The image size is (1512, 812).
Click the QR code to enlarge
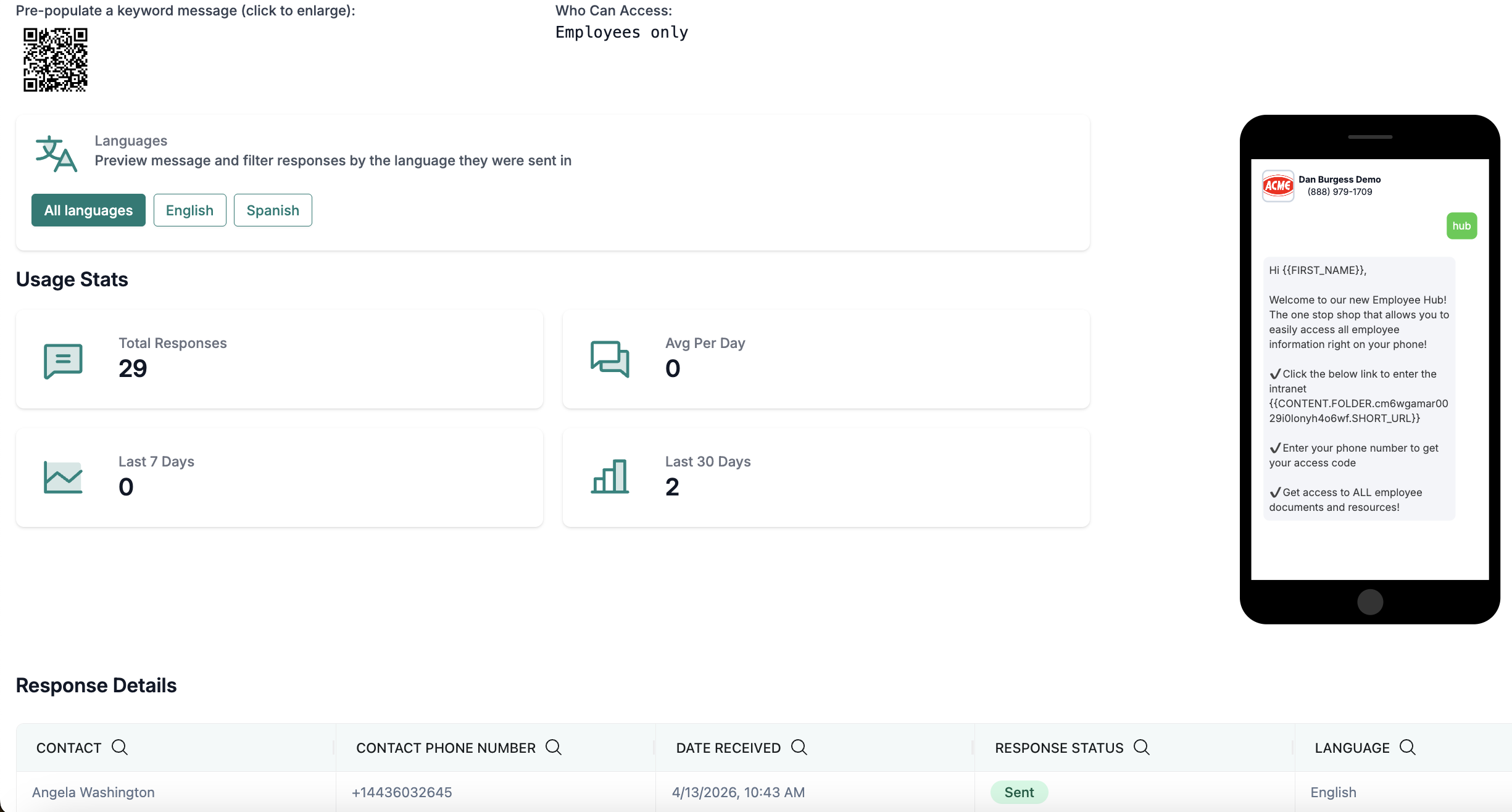pos(55,60)
